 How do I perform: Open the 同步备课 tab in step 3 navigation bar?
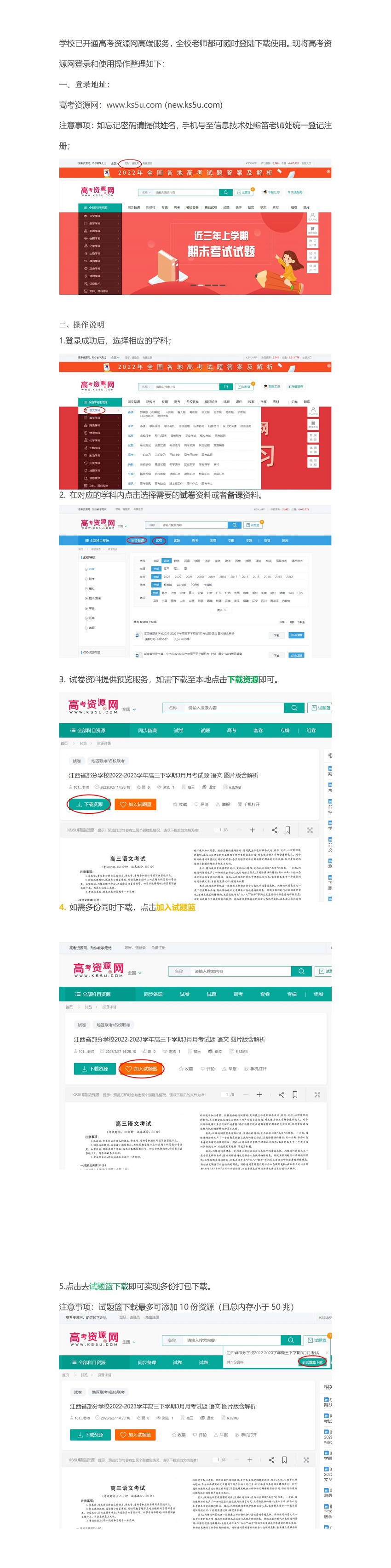(147, 731)
